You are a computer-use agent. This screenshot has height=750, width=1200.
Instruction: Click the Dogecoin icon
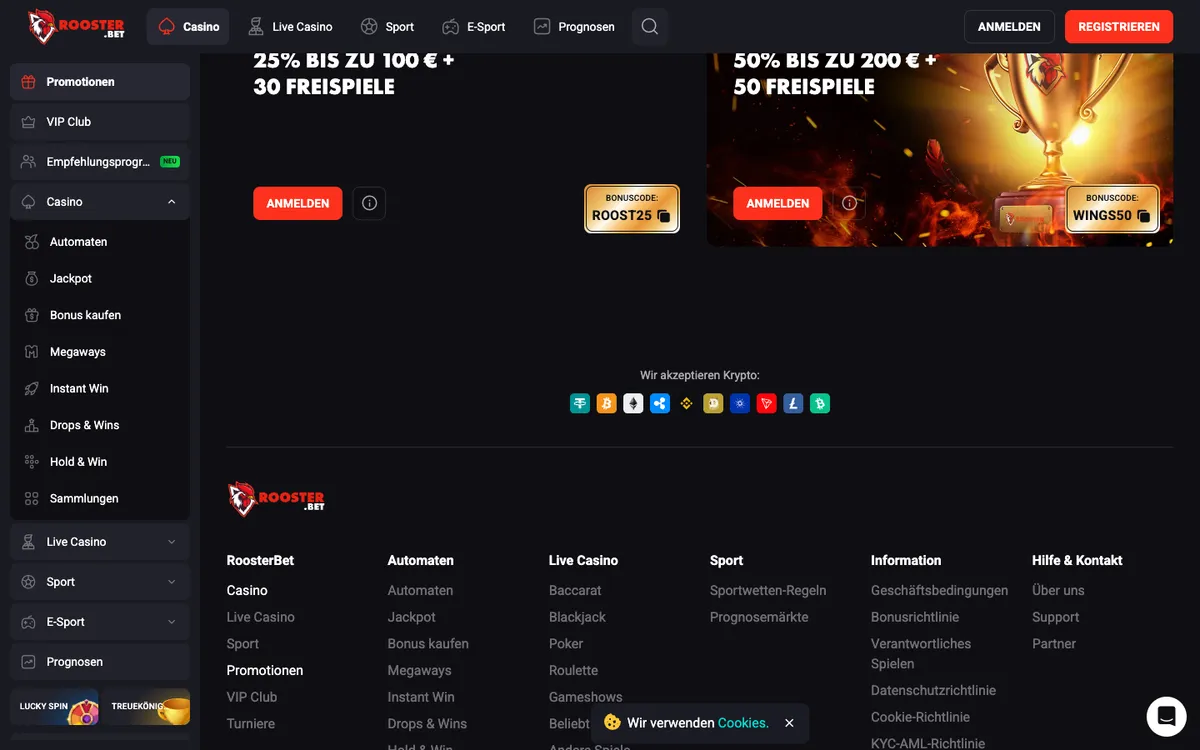coord(713,404)
